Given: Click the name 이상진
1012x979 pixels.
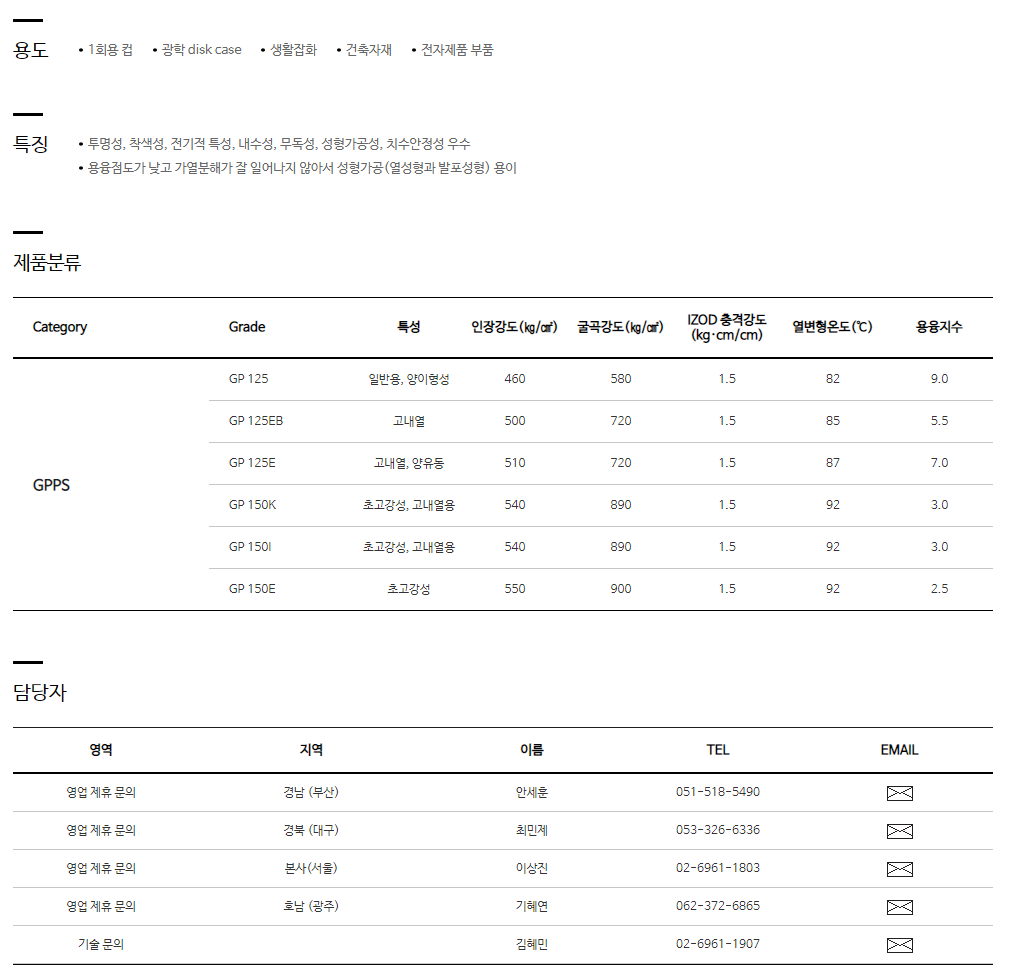Looking at the screenshot, I should tap(531, 869).
